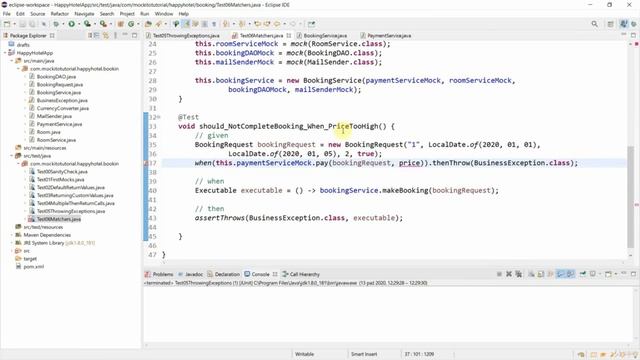Open the Run button dropdown arrow
640x360 pixels.
[78, 24]
